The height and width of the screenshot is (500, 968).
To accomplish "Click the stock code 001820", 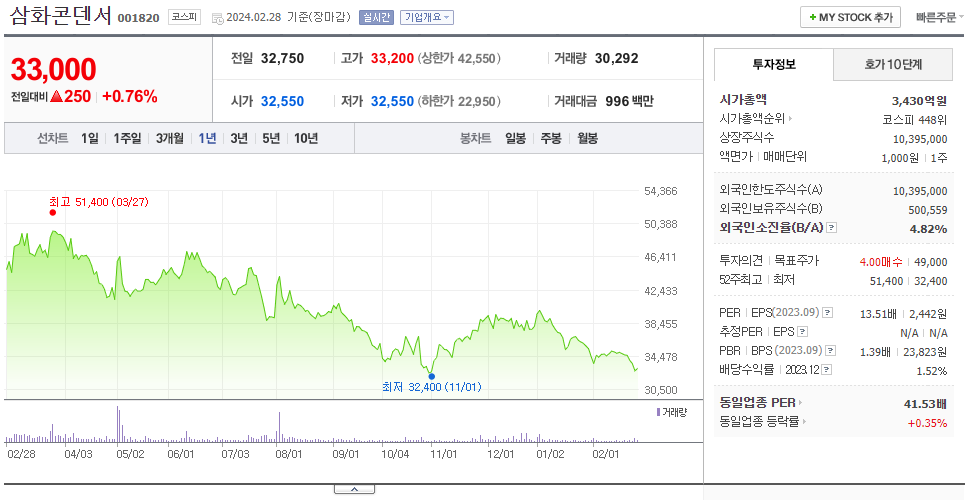I will pos(140,17).
